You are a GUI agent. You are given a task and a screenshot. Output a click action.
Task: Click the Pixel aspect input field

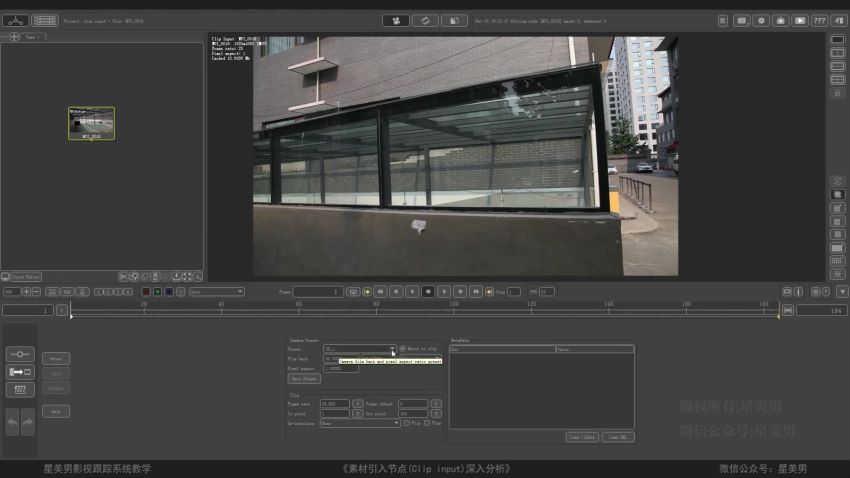(340, 369)
